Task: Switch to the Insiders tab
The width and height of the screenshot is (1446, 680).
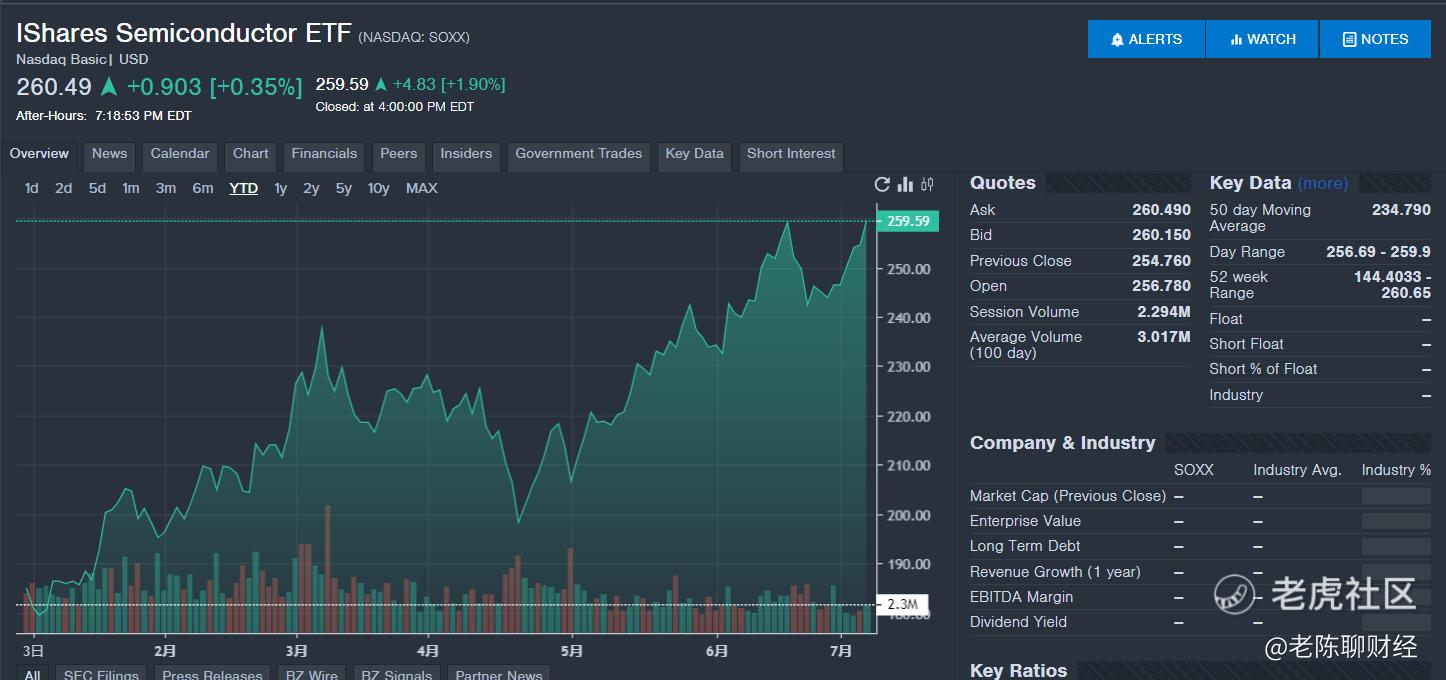Action: pyautogui.click(x=466, y=154)
